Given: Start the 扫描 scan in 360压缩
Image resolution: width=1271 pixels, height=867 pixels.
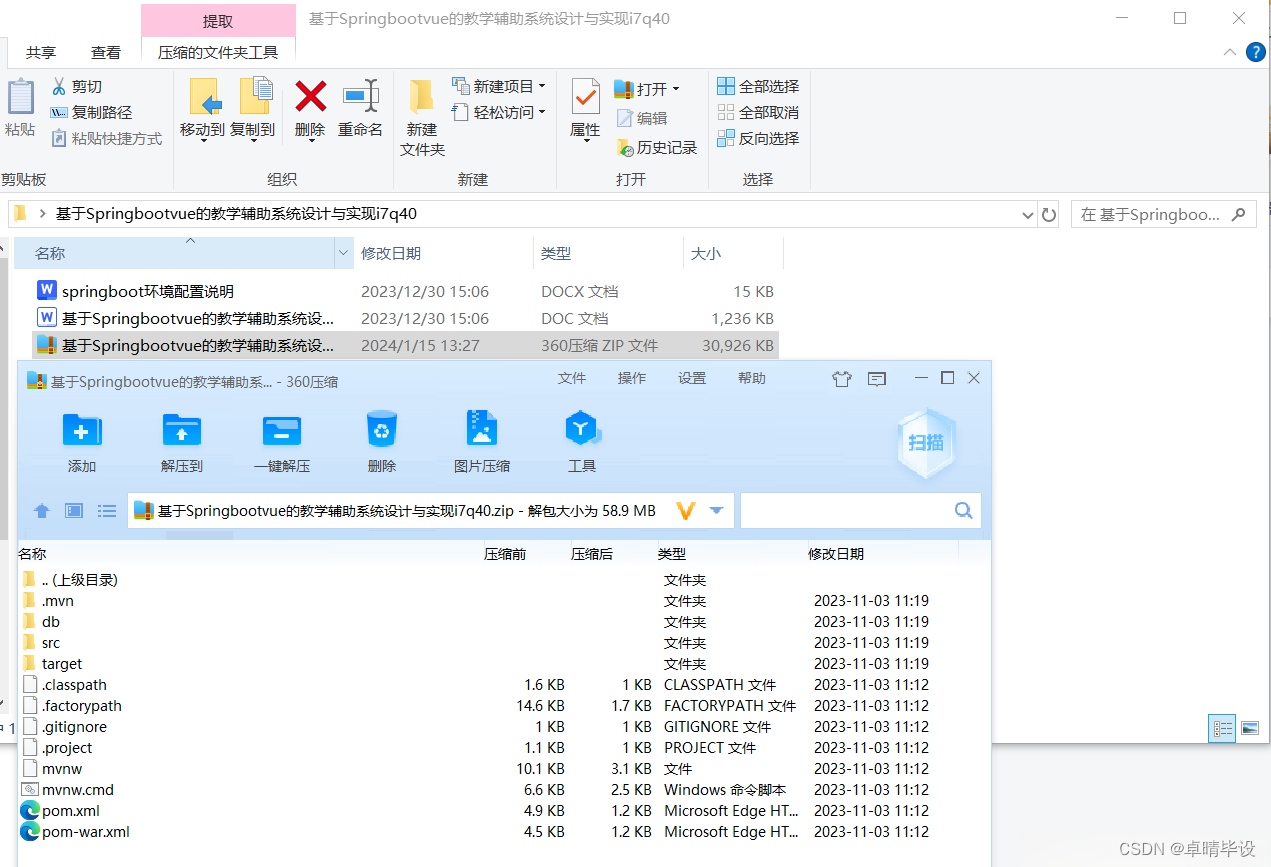Looking at the screenshot, I should coord(925,443).
